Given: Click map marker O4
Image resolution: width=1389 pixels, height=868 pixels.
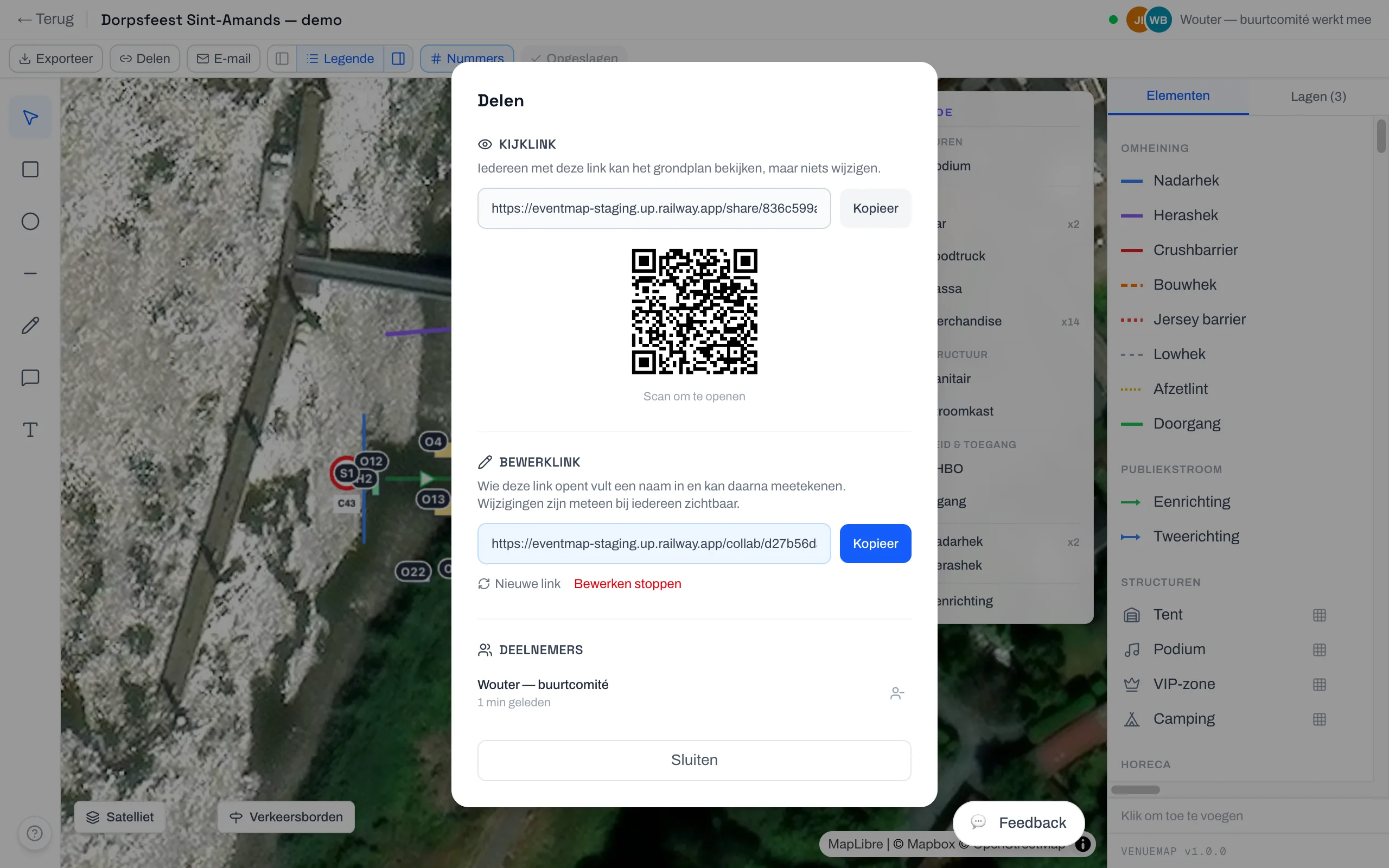Looking at the screenshot, I should (434, 442).
